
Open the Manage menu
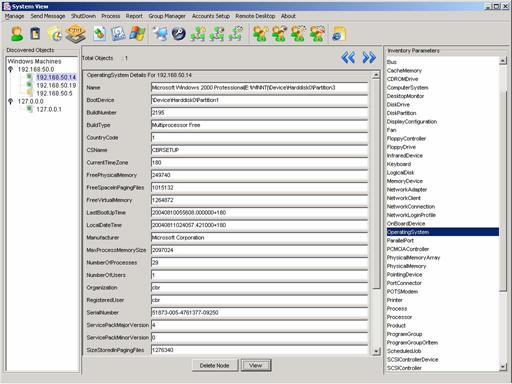[x=14, y=16]
